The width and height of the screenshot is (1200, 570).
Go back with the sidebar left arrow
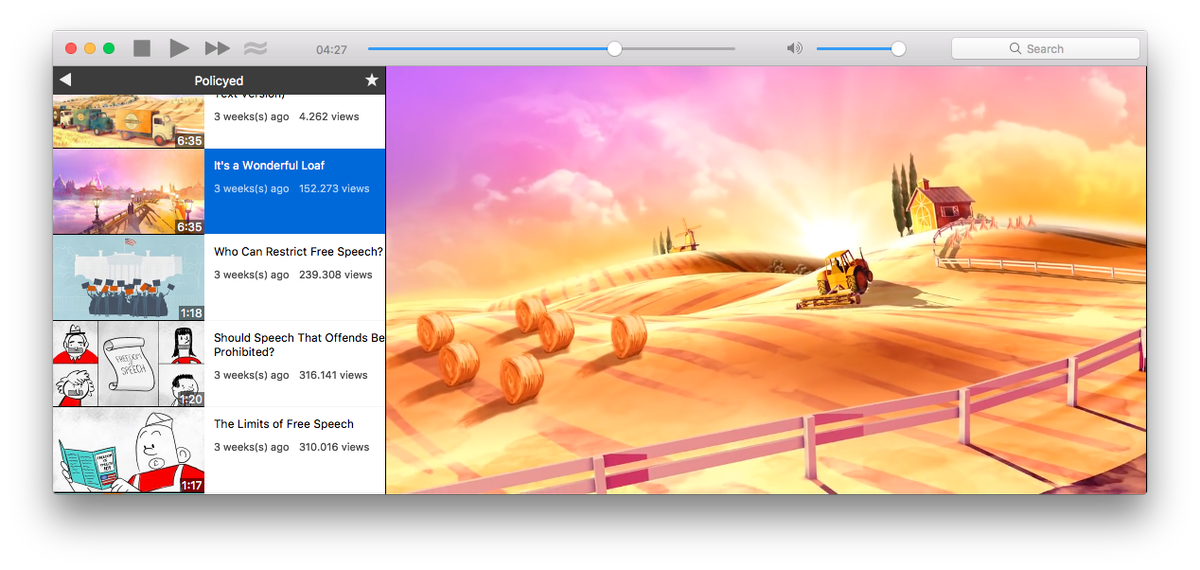point(65,80)
